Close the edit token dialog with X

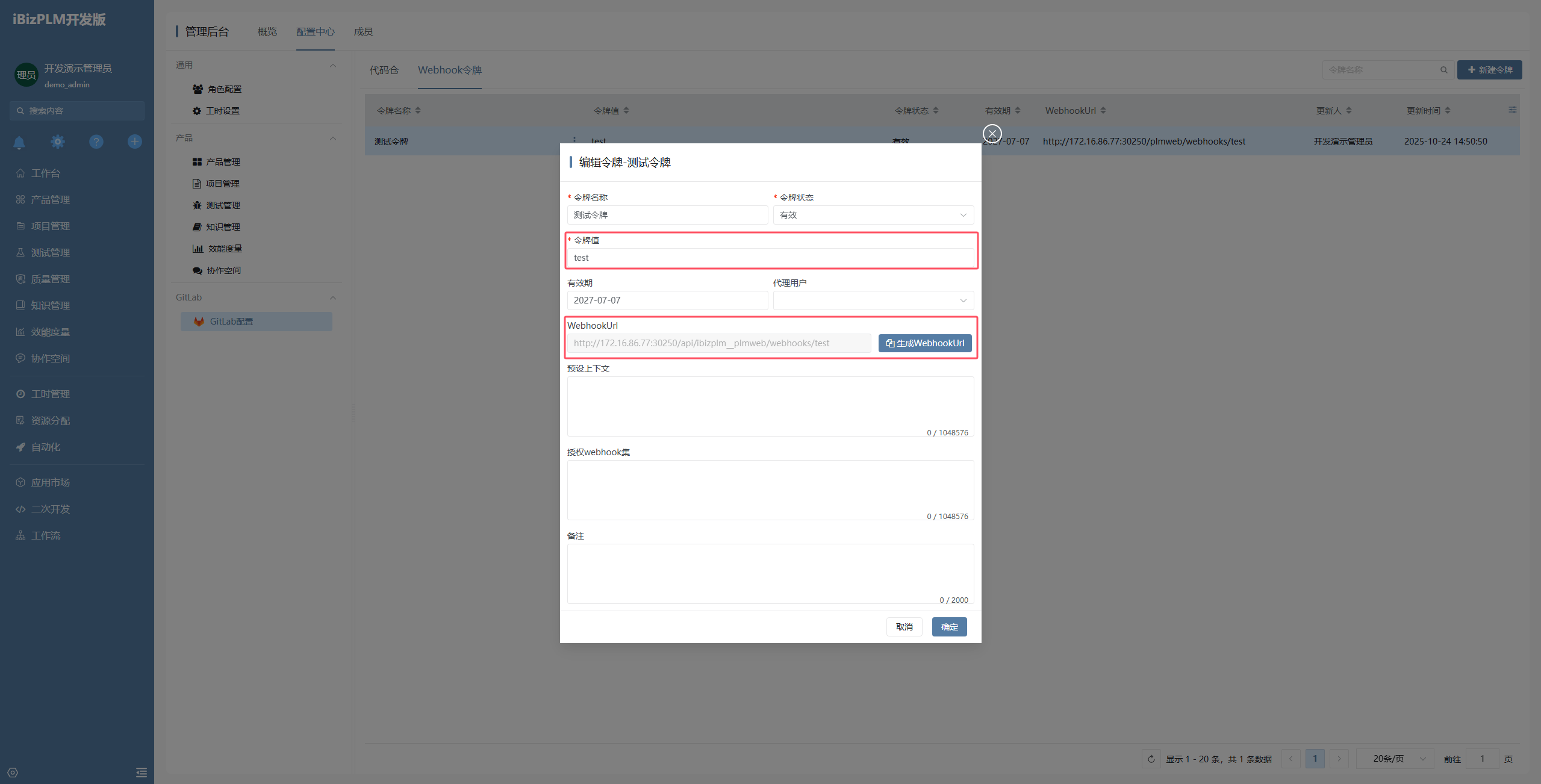(992, 133)
